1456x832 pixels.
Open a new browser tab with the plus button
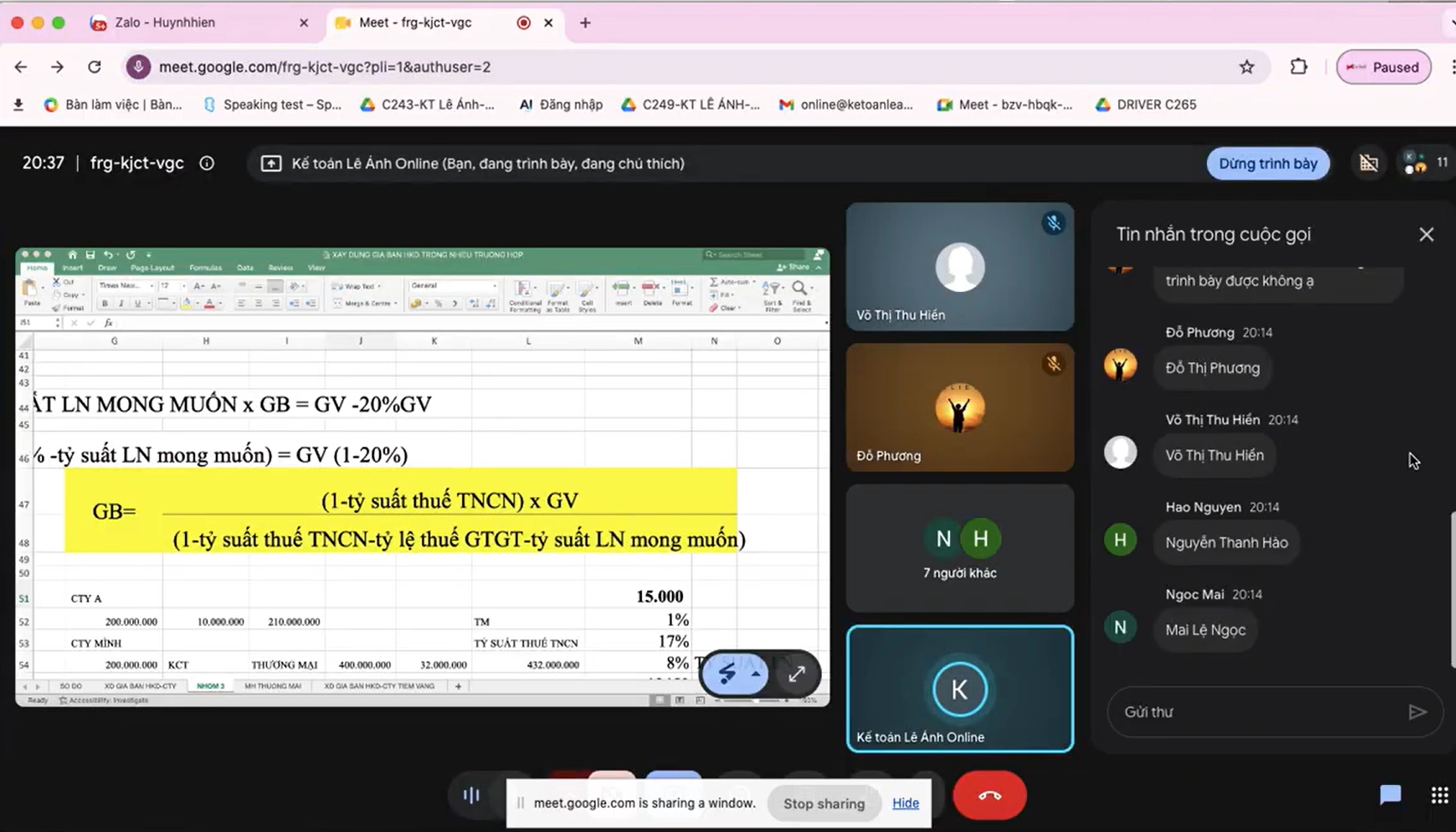click(585, 23)
